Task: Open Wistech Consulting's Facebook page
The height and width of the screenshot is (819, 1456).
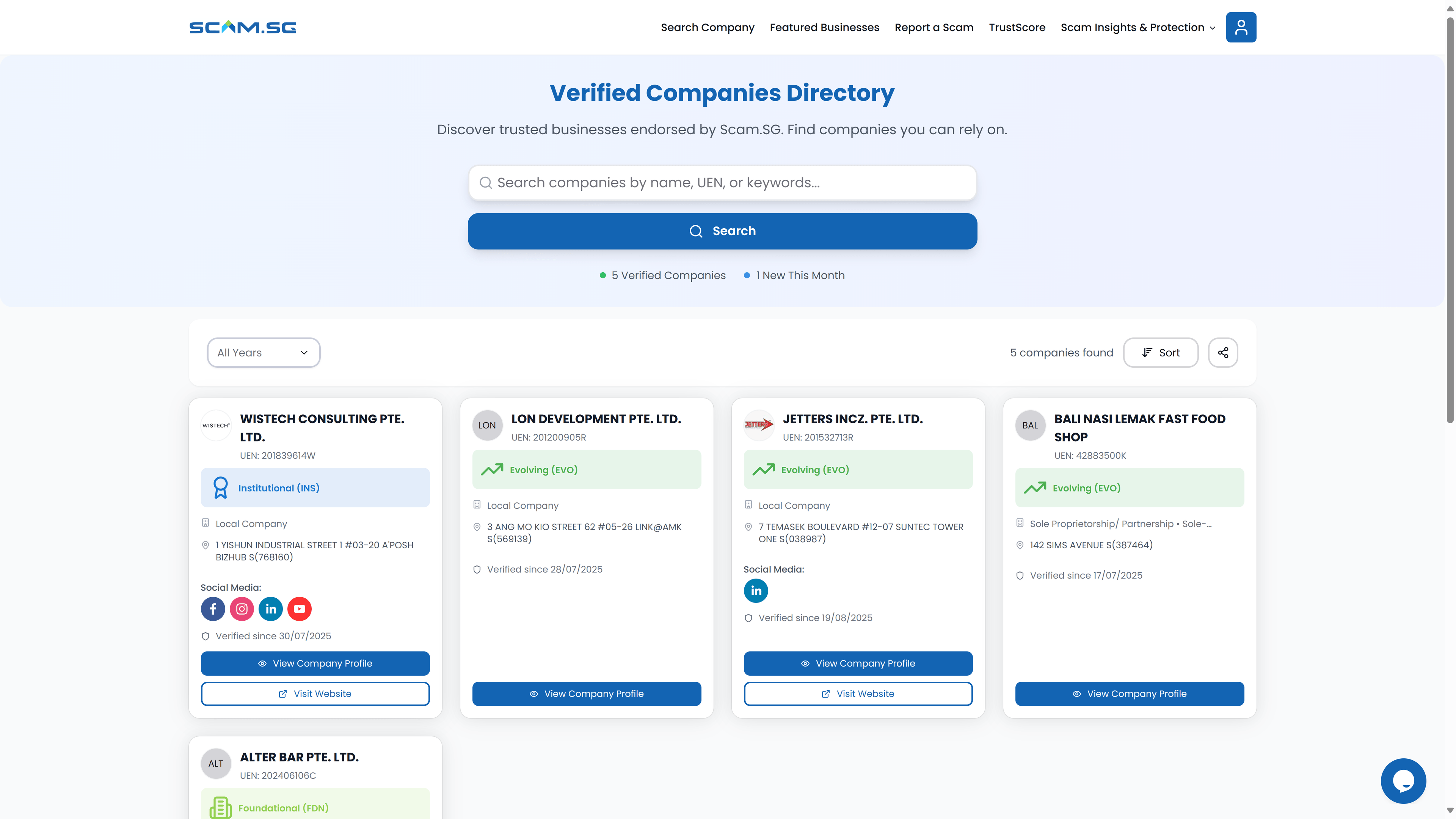Action: tap(213, 609)
